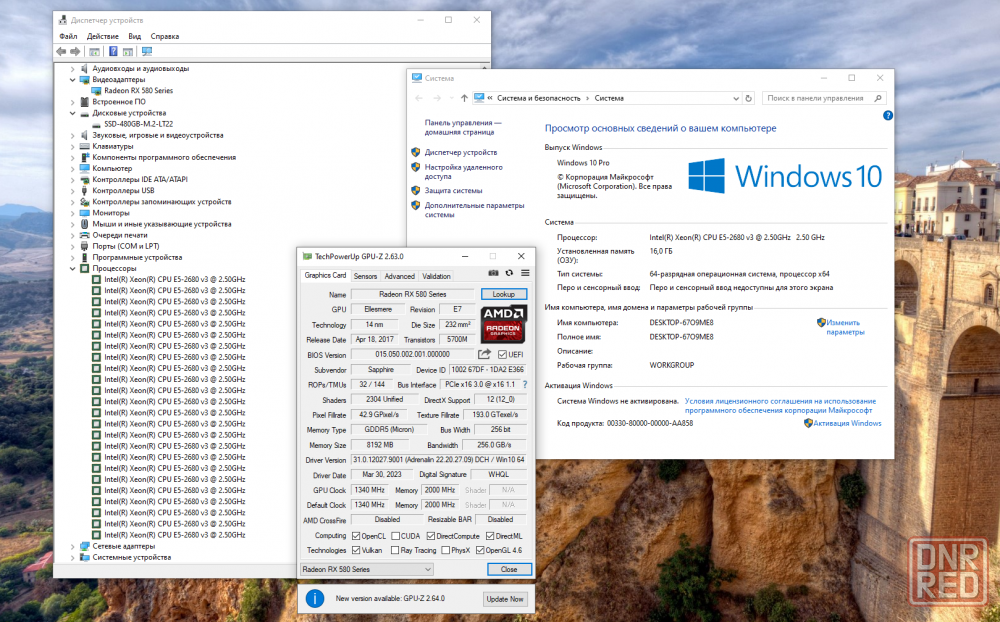Image resolution: width=1000 pixels, height=622 pixels.
Task: Click the Активация Windows link
Action: (x=847, y=423)
